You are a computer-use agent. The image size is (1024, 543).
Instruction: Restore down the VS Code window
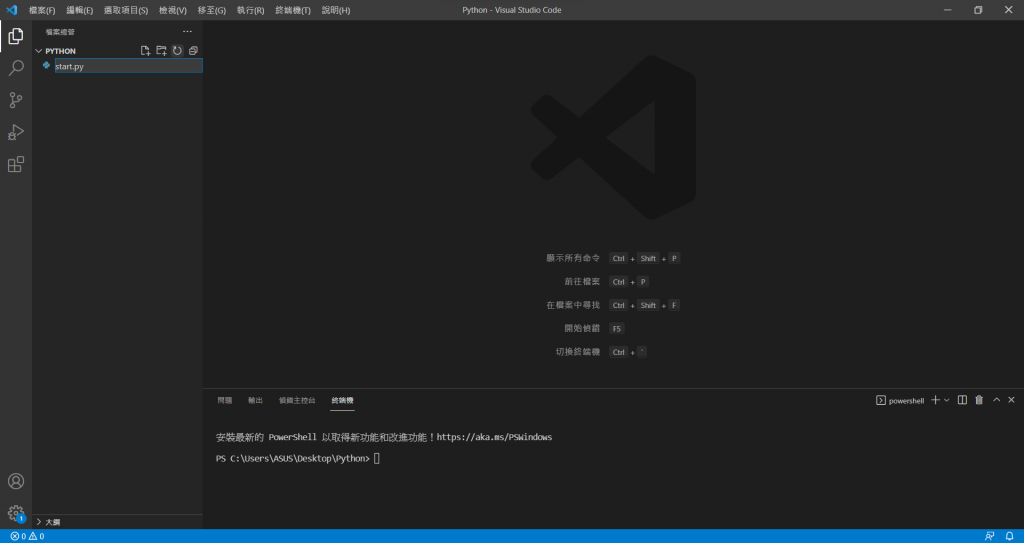pos(978,10)
